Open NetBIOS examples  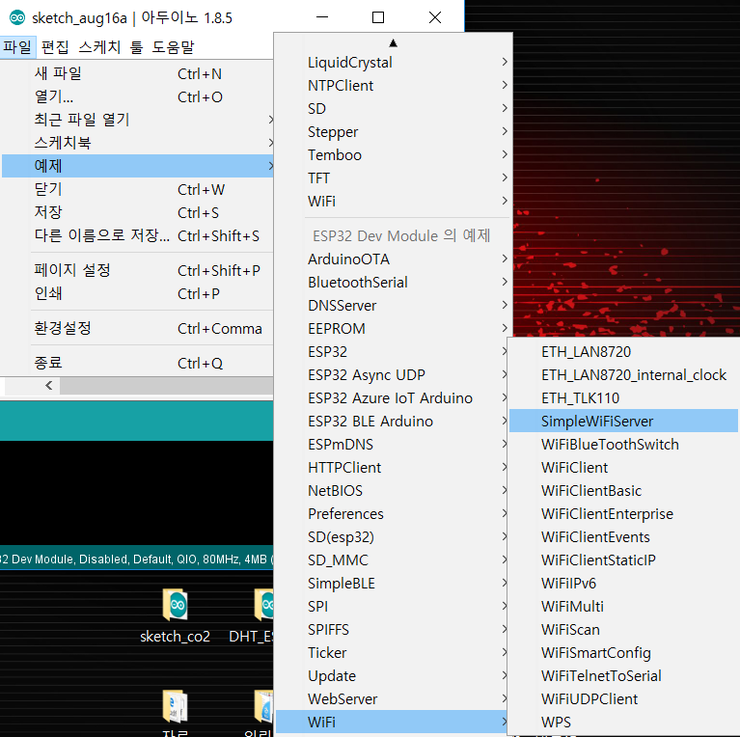(x=392, y=490)
